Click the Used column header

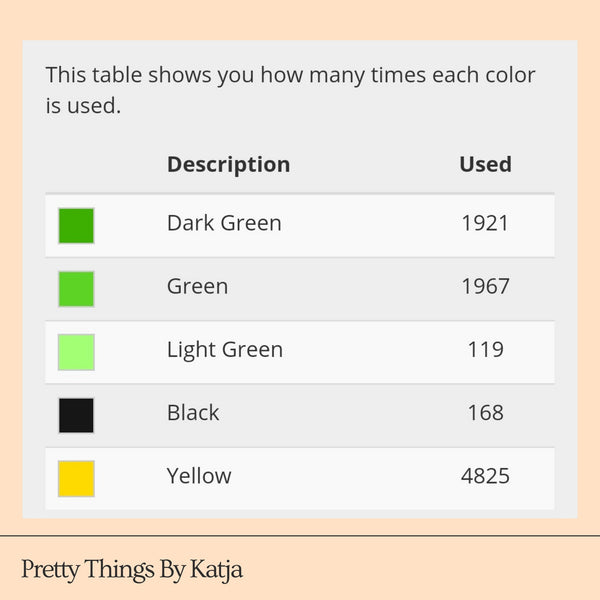click(x=485, y=164)
